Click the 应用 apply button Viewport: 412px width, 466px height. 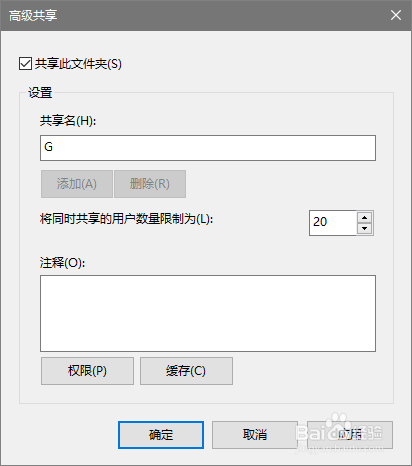(350, 435)
